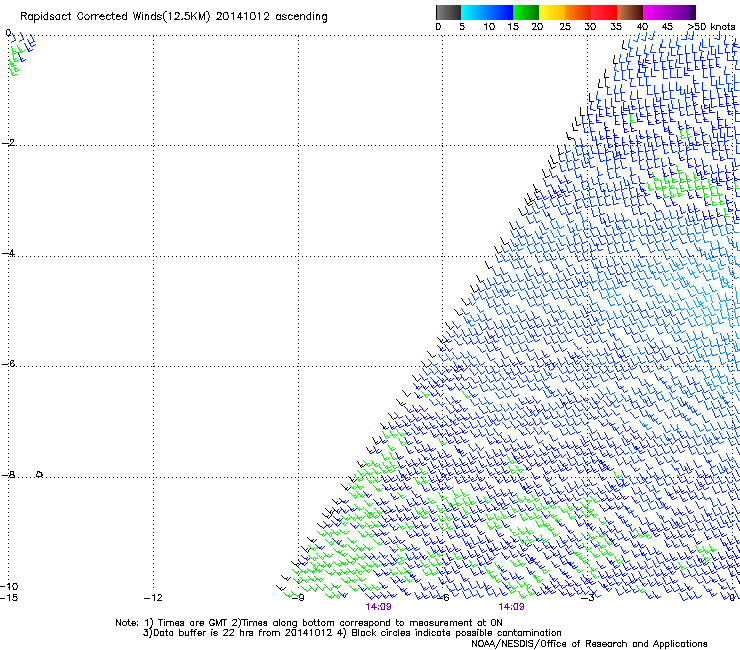This screenshot has height=650, width=740.
Task: Click the '-15' longitude label on bottom axis
Action: (x=9, y=598)
